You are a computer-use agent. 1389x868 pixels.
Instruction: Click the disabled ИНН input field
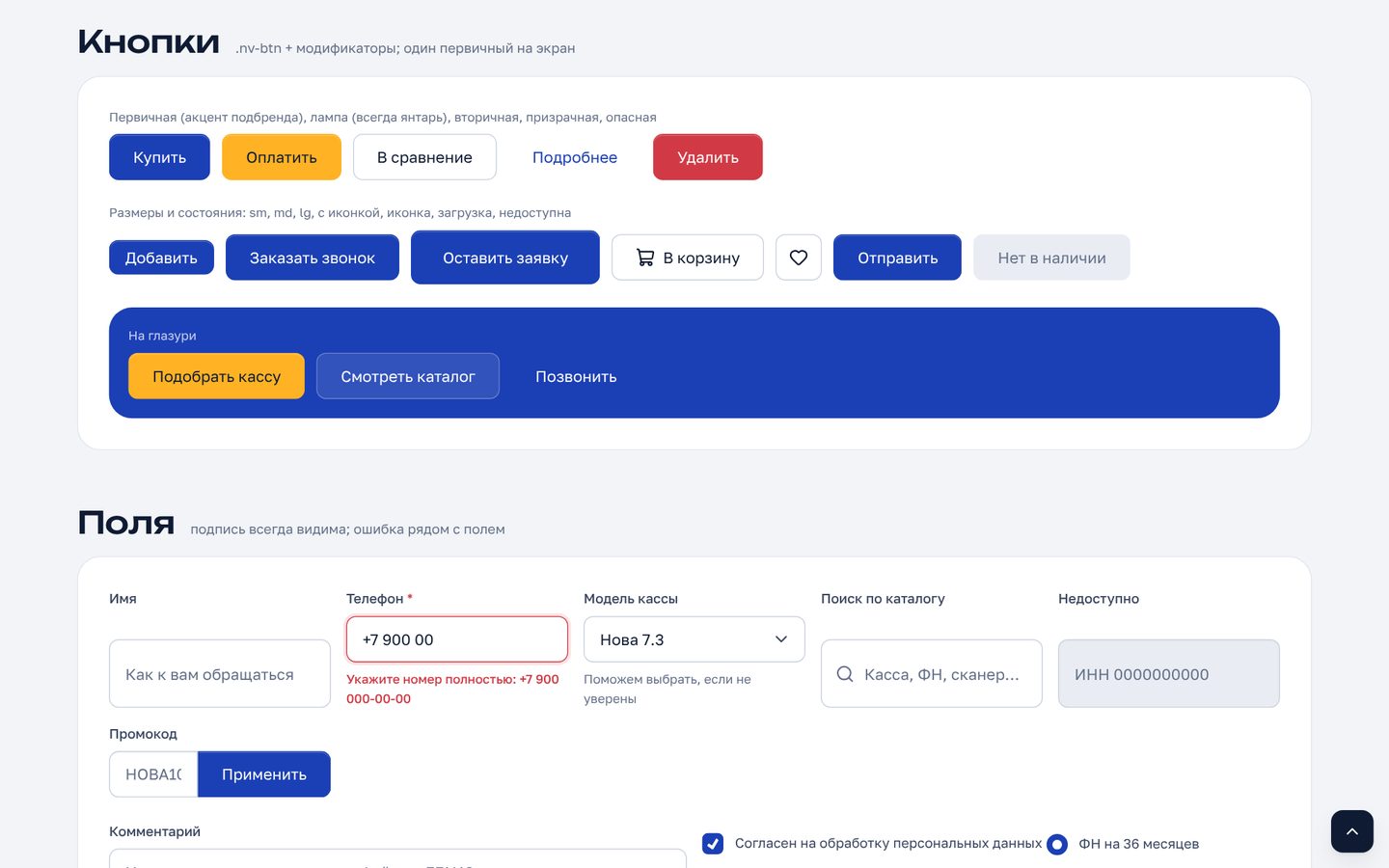coord(1169,674)
